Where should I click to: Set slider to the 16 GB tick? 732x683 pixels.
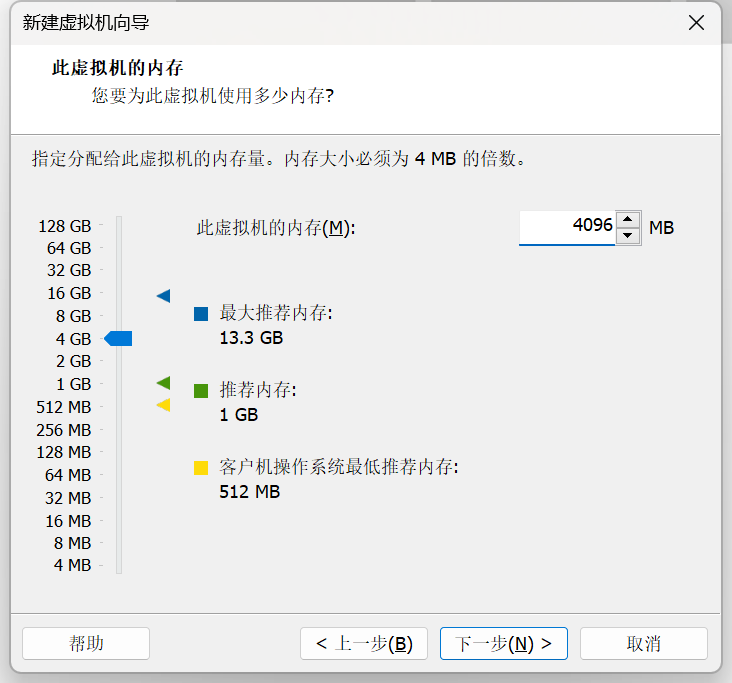click(x=119, y=293)
